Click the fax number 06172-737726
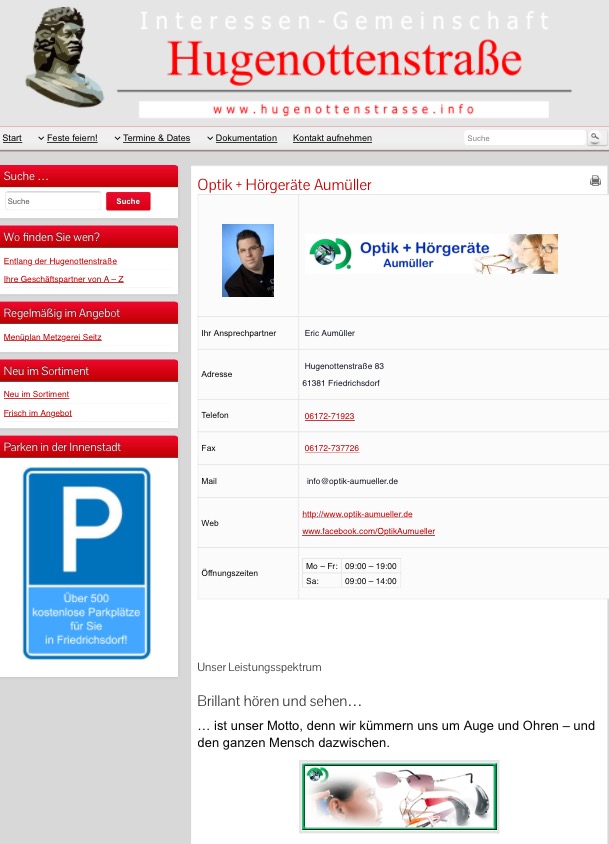 (332, 448)
